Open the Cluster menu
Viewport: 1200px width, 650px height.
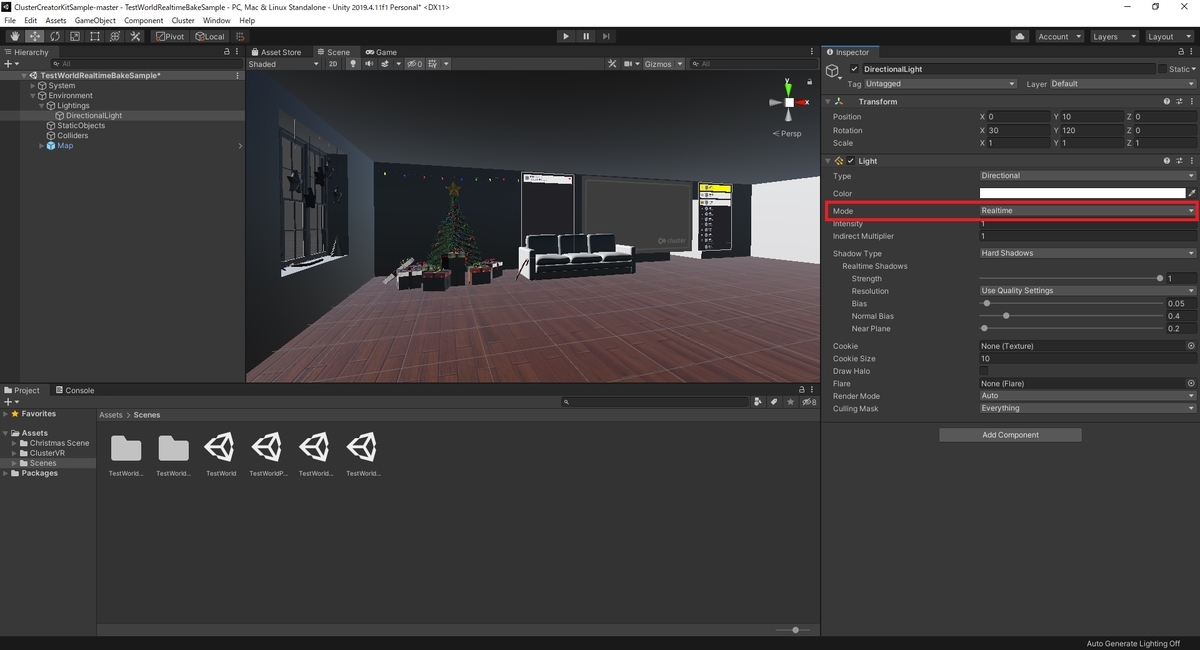pyautogui.click(x=183, y=20)
